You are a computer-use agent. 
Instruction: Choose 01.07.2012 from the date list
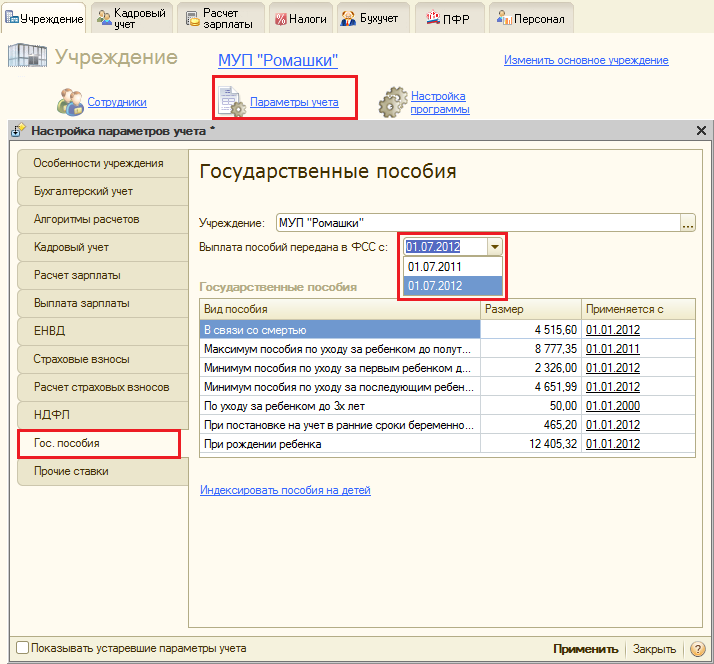(453, 286)
